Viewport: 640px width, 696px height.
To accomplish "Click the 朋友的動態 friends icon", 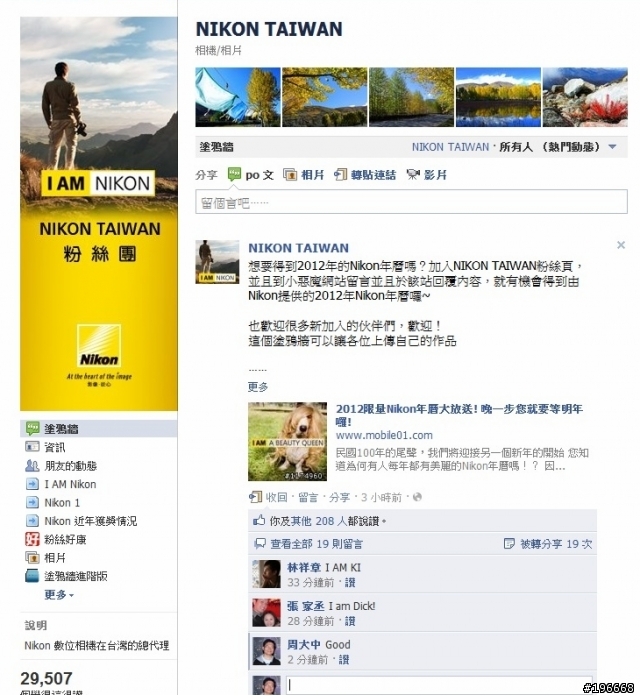I will coord(32,465).
